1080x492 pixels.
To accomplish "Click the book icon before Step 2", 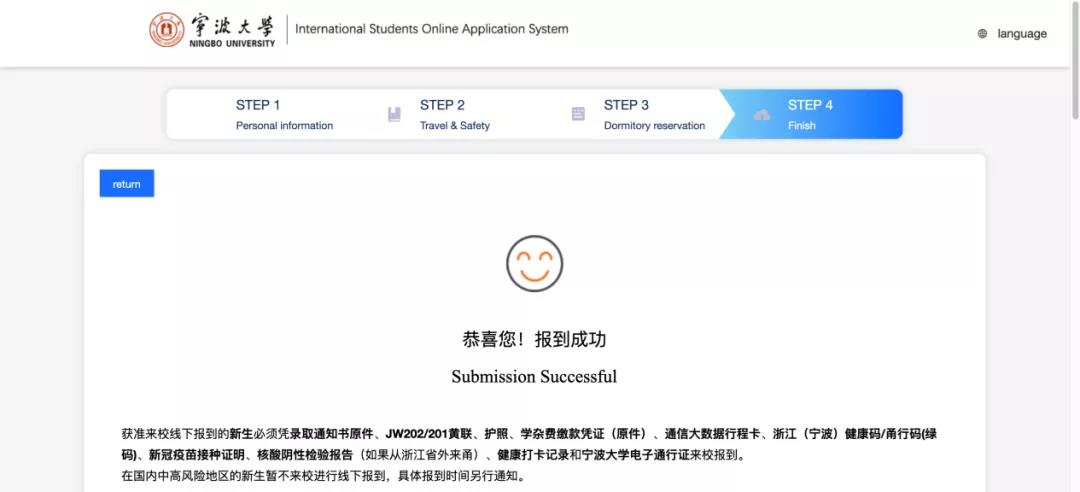I will [x=394, y=114].
